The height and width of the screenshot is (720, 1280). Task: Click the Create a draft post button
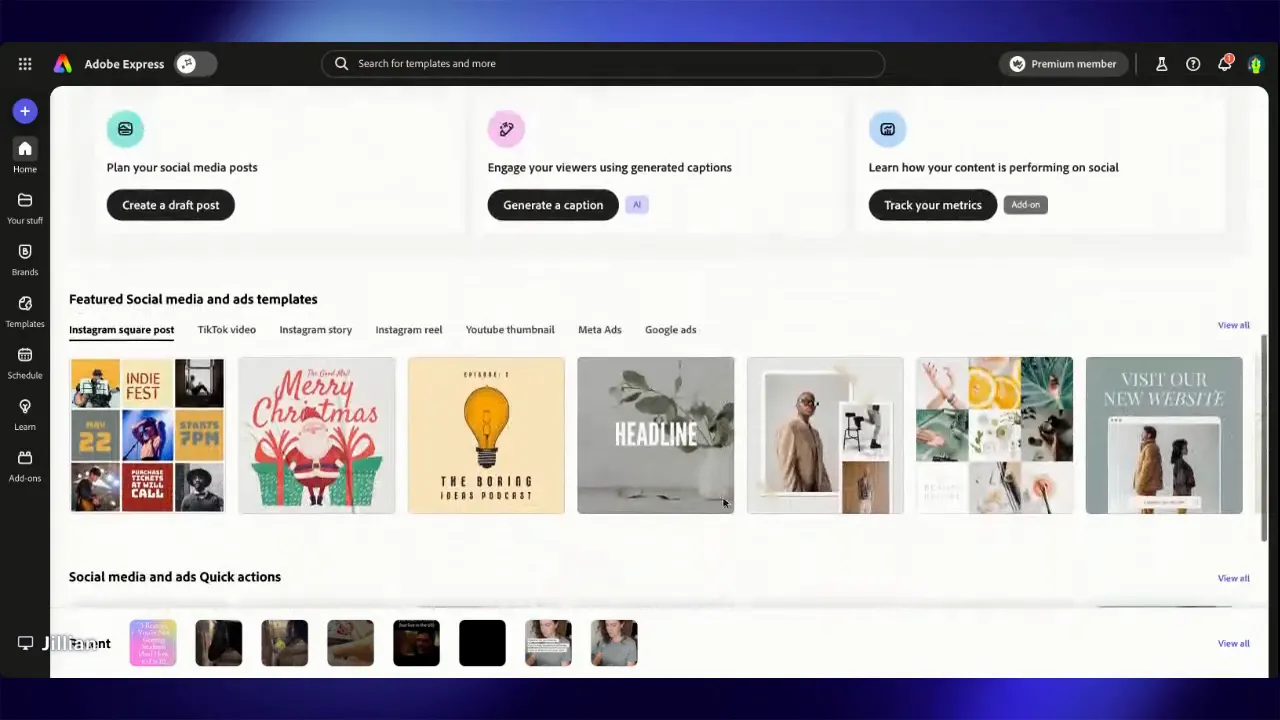170,205
